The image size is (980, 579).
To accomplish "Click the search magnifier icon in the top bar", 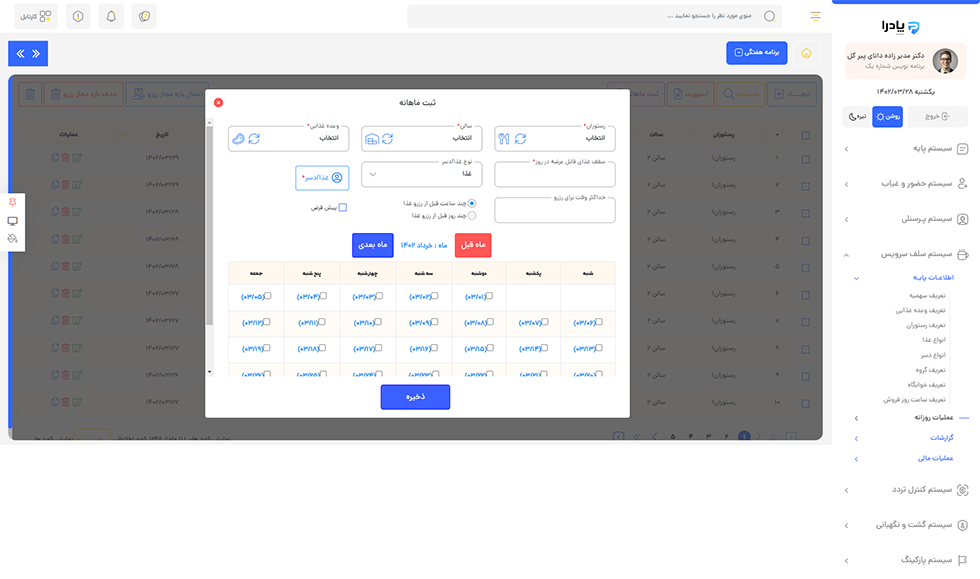I will [770, 16].
